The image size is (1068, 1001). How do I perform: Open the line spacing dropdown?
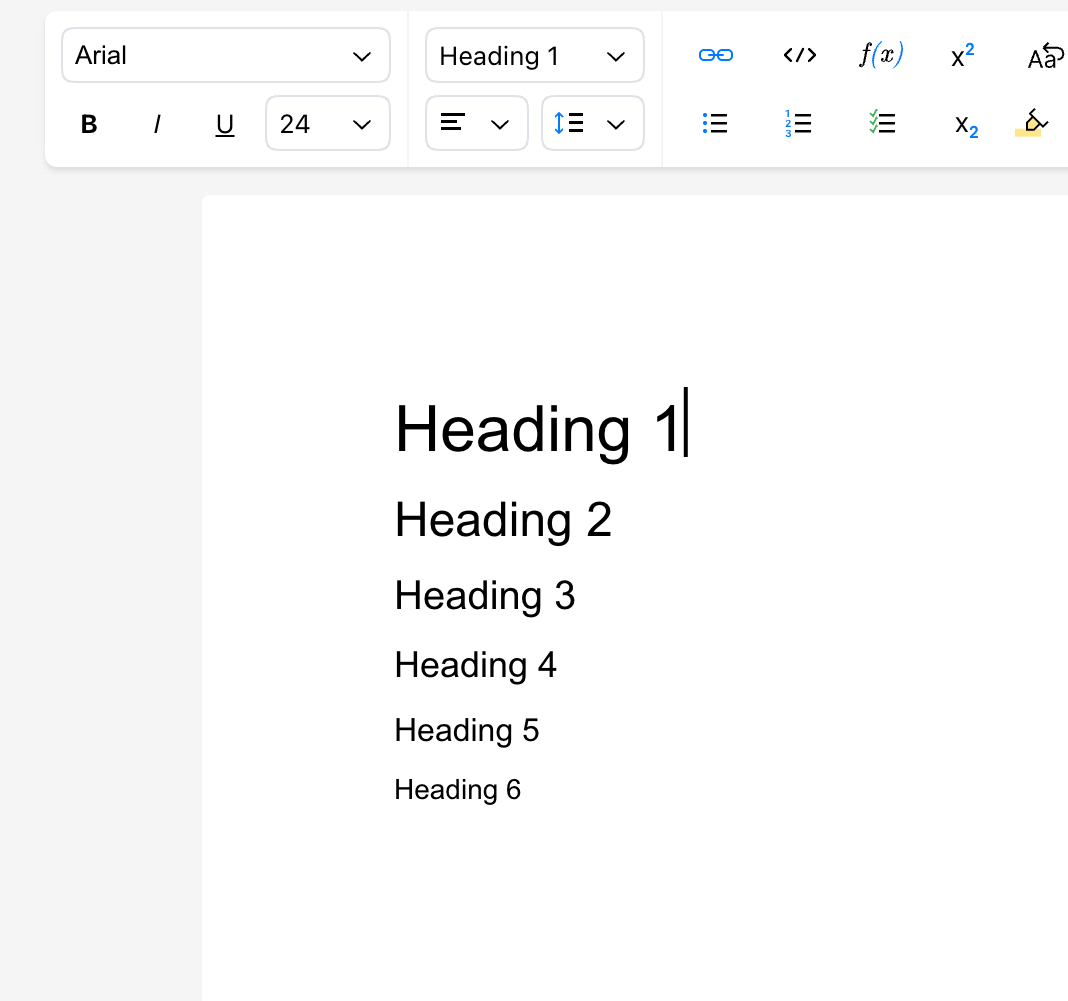593,123
